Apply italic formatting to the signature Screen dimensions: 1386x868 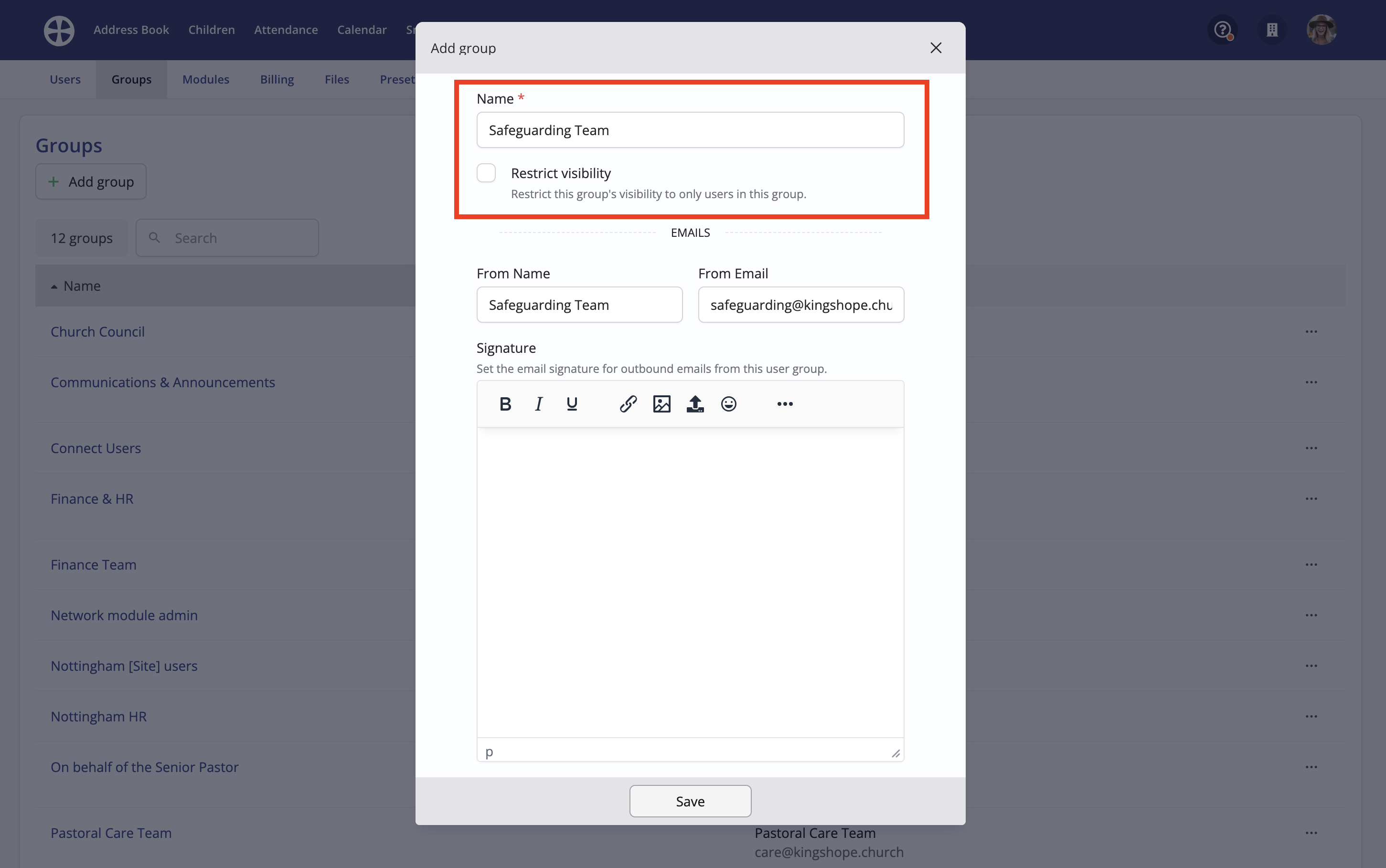pyautogui.click(x=539, y=403)
